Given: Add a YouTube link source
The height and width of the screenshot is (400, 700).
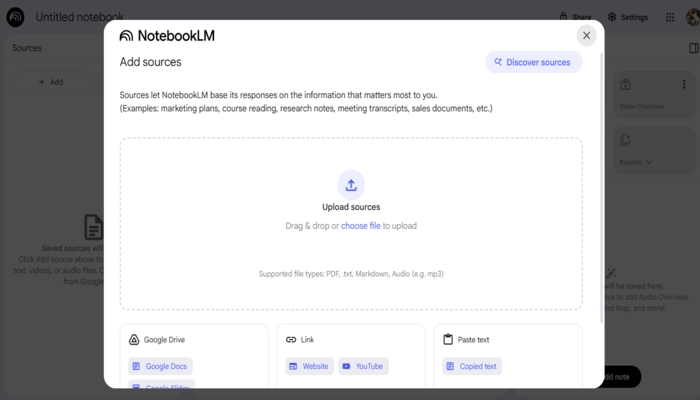Looking at the screenshot, I should tap(363, 366).
